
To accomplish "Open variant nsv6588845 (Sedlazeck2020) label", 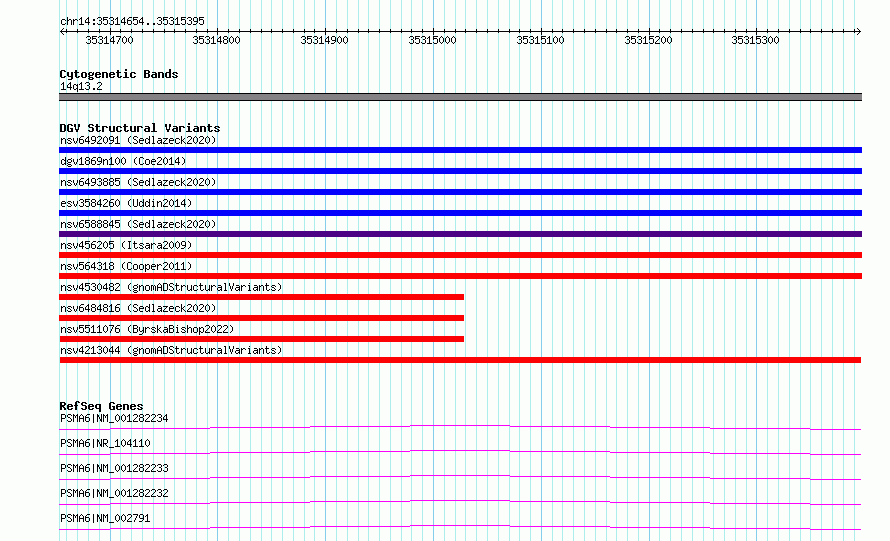I will 138,224.
